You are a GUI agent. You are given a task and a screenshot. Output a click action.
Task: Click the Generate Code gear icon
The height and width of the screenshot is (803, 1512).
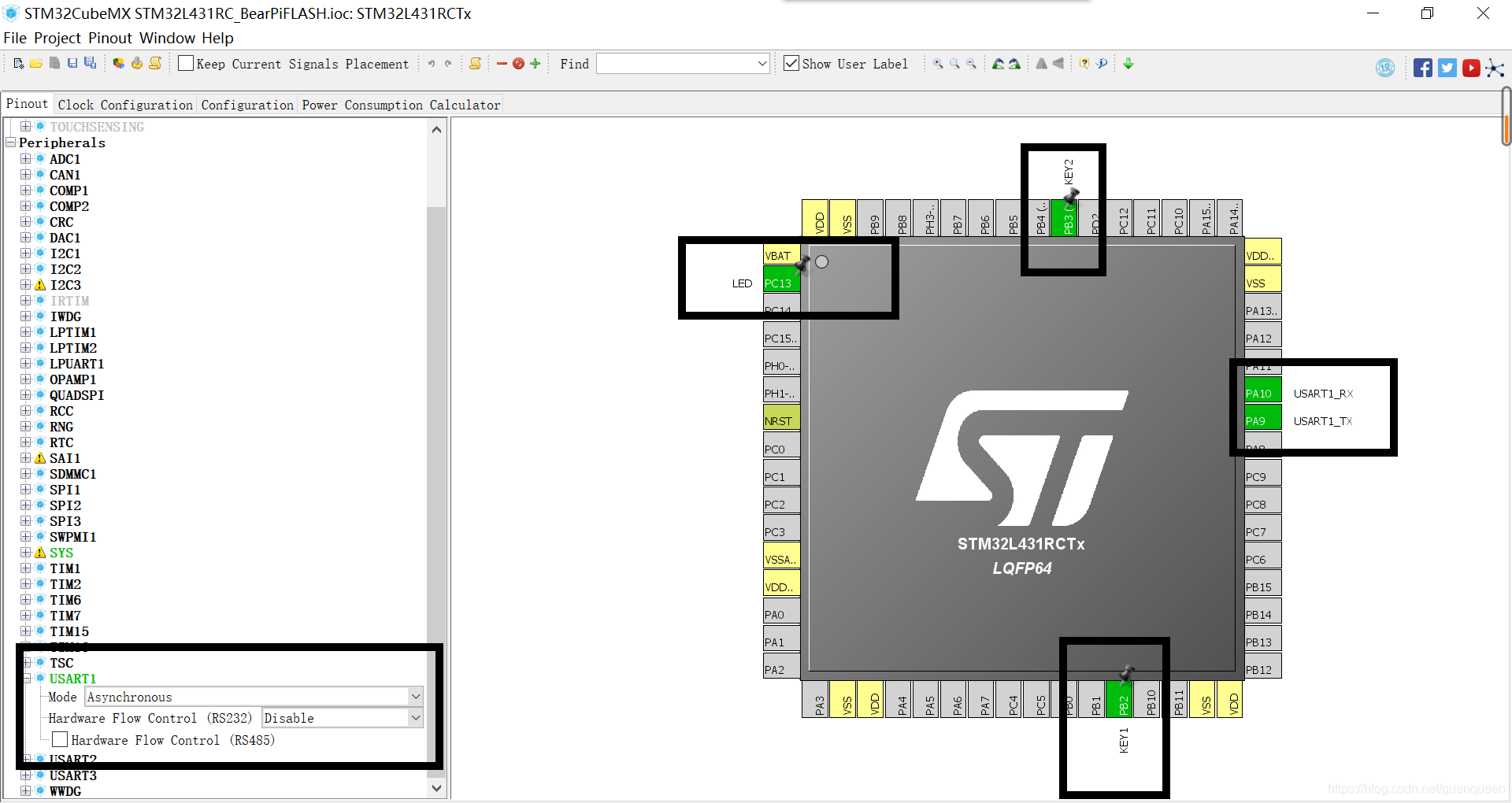click(137, 64)
